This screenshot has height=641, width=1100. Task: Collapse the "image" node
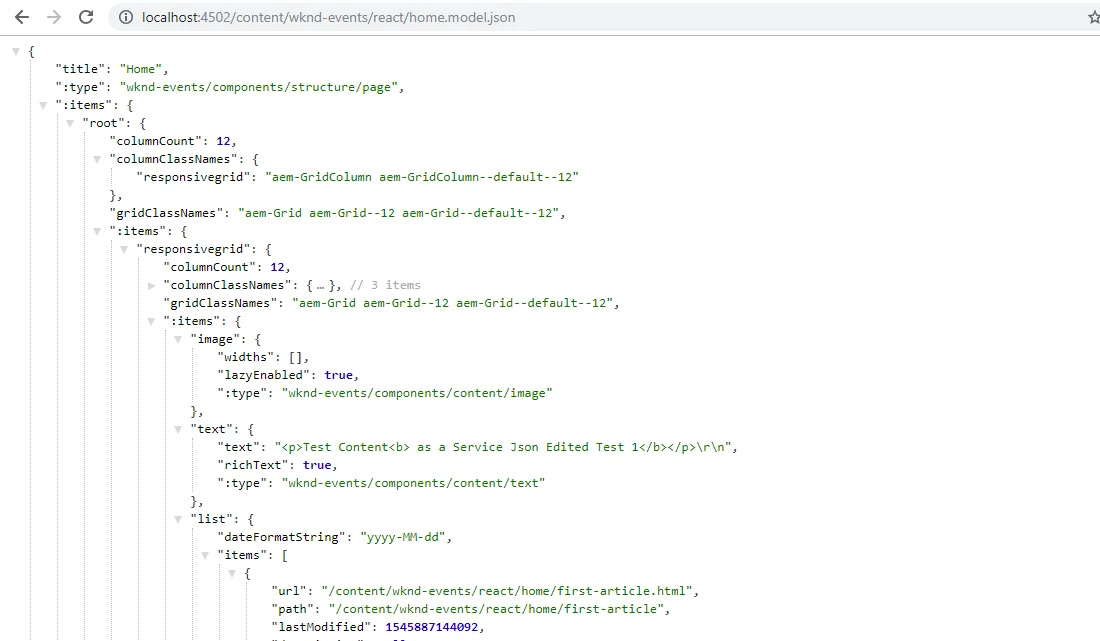[x=177, y=339]
